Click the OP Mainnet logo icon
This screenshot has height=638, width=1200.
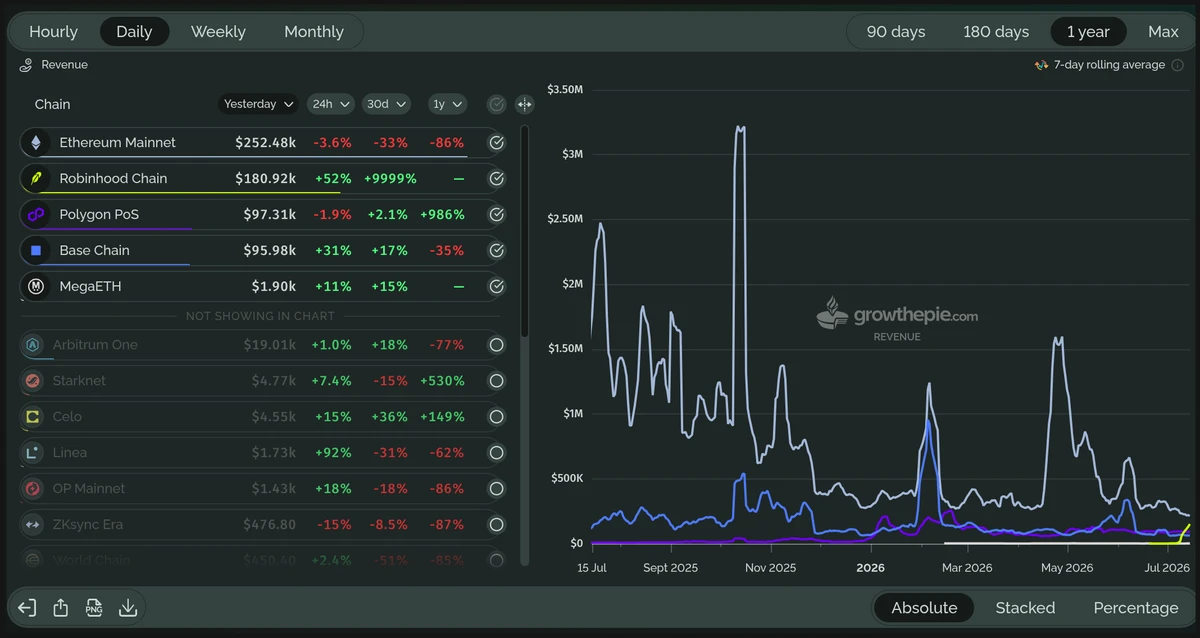click(33, 489)
